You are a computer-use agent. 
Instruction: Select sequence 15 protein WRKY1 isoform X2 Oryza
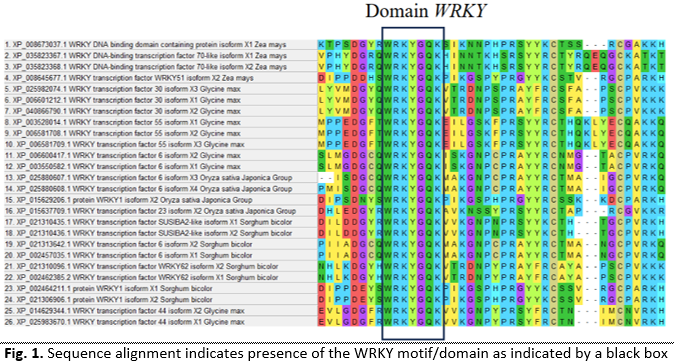128,200
